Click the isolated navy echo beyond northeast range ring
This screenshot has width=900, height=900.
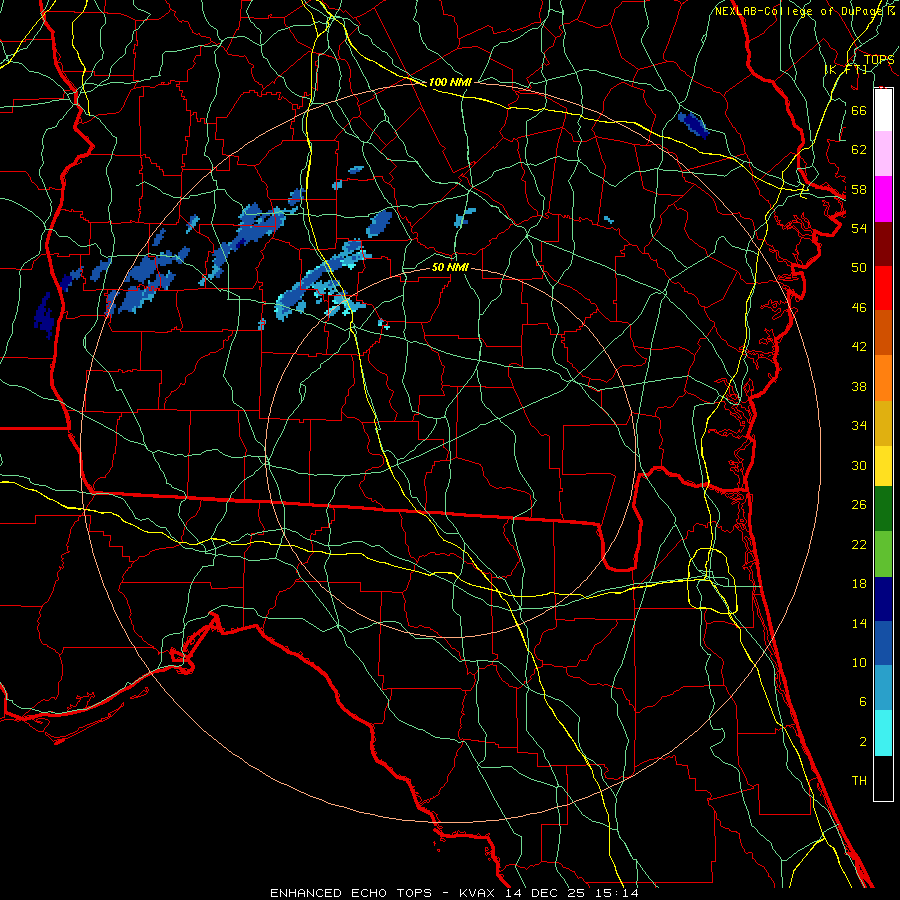[693, 125]
